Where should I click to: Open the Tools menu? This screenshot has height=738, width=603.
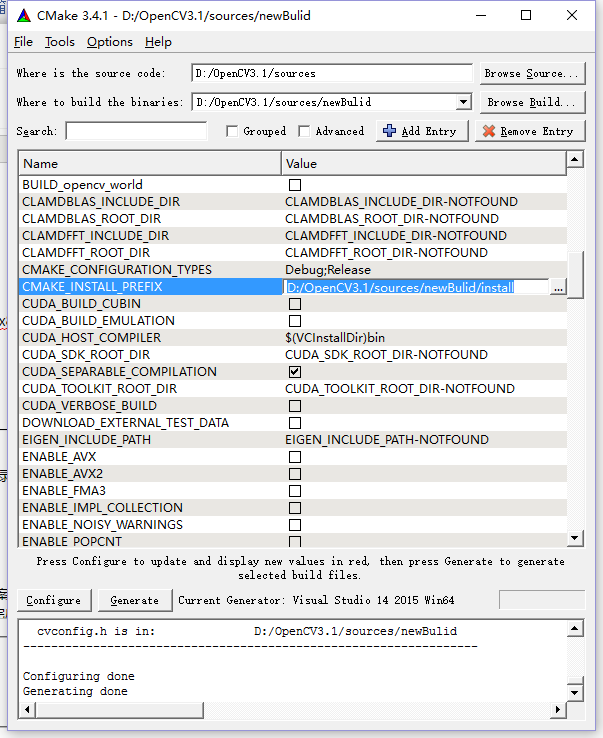(x=60, y=42)
